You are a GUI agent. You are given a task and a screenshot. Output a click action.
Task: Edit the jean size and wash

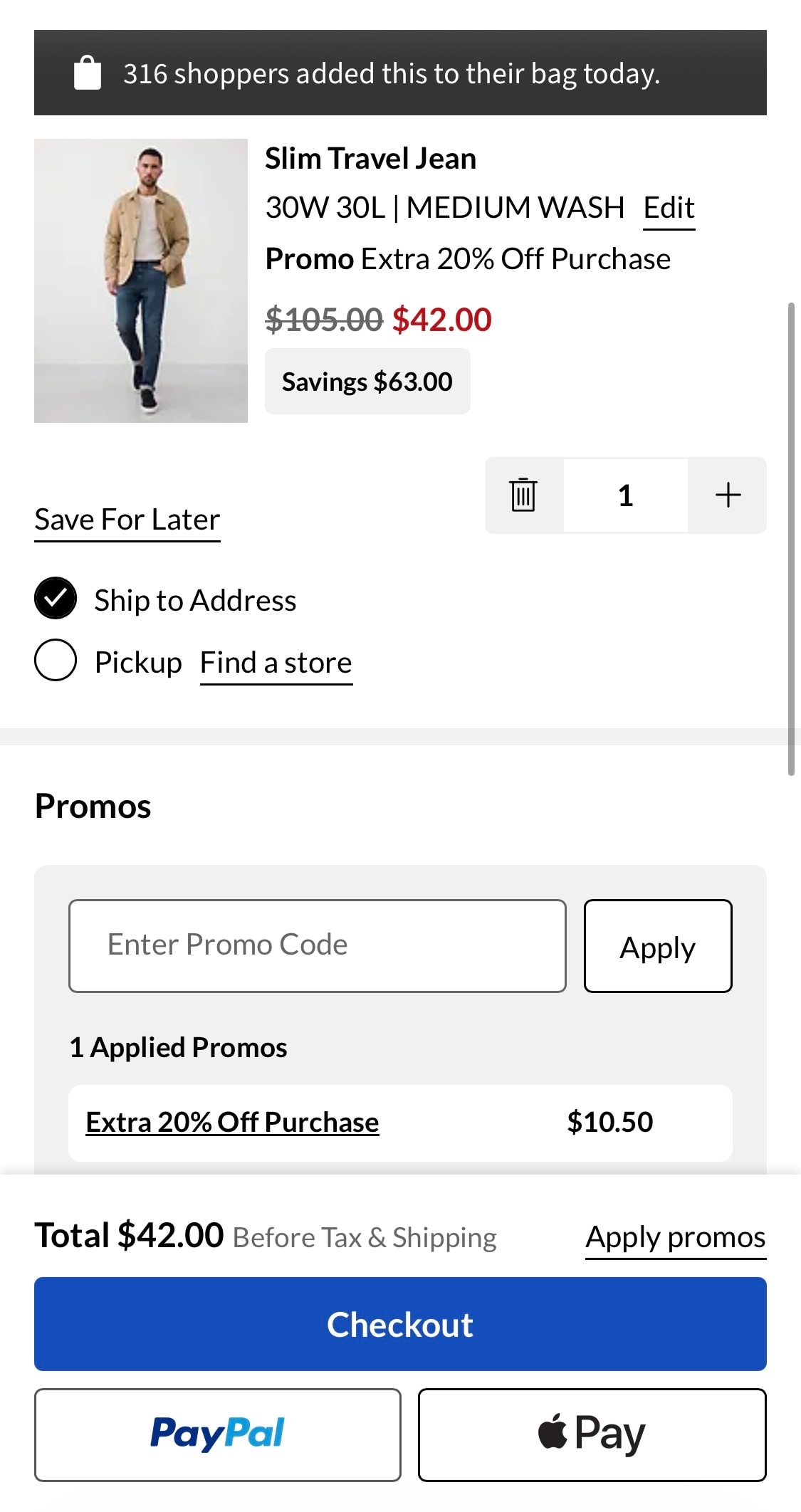point(669,208)
